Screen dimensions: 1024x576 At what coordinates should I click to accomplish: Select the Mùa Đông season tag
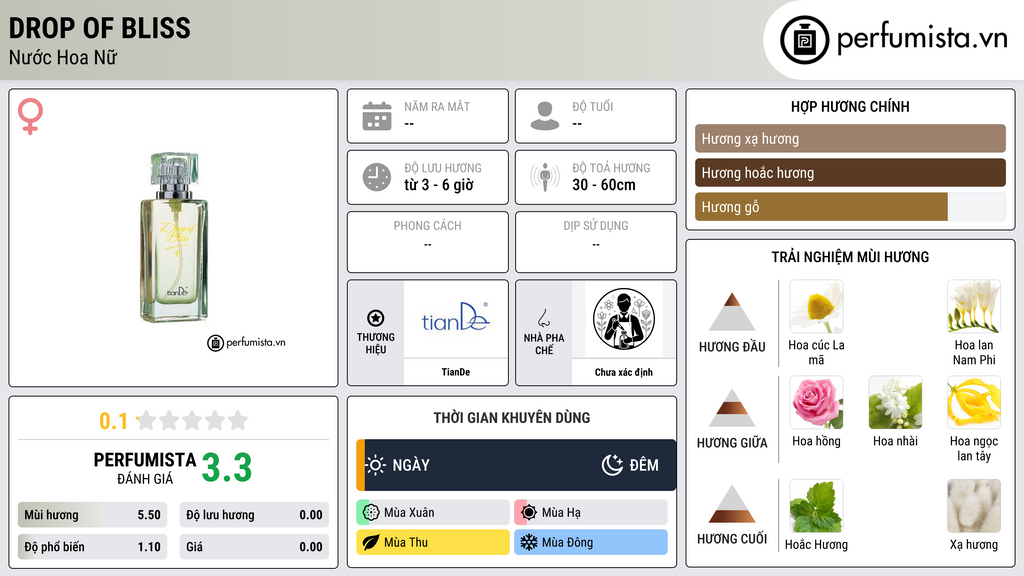591,542
